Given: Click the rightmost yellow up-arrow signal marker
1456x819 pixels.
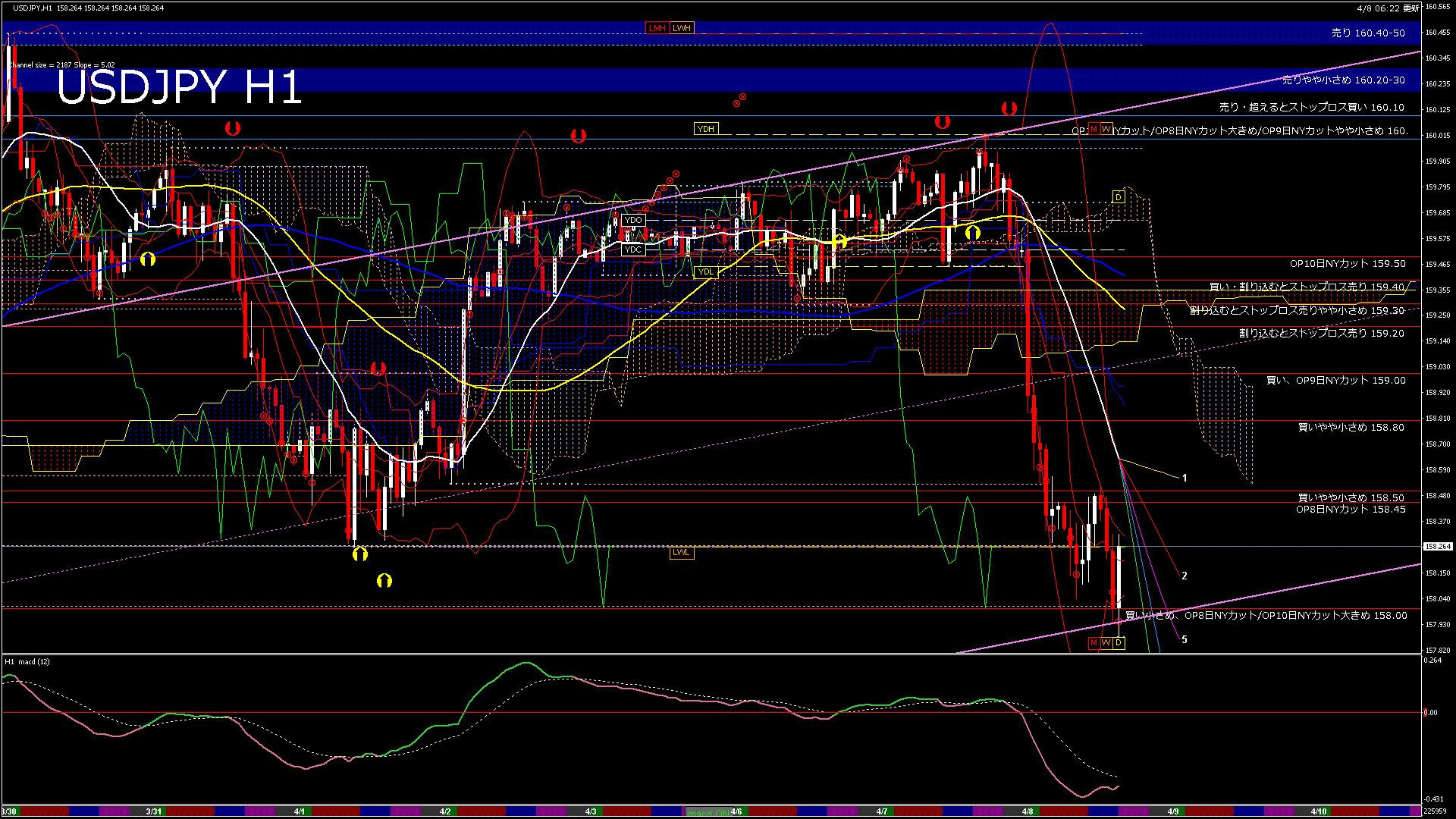Looking at the screenshot, I should [972, 233].
